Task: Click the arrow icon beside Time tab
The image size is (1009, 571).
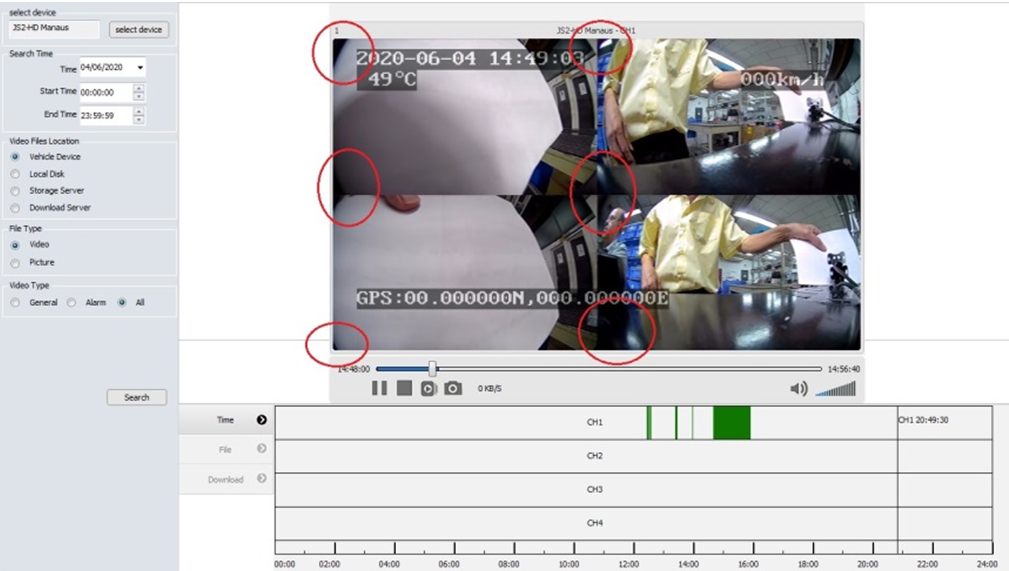Action: tap(261, 420)
